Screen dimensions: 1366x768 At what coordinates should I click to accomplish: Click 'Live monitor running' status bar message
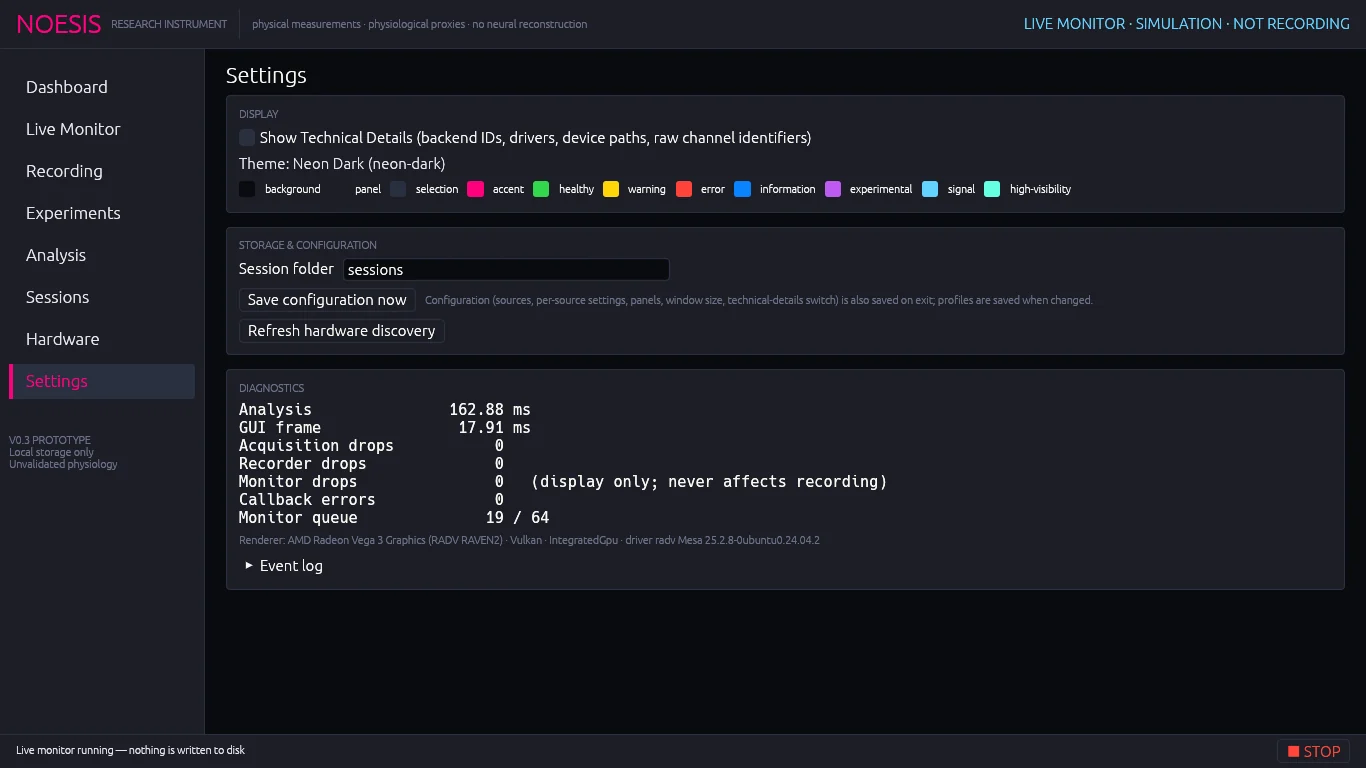[130, 750]
